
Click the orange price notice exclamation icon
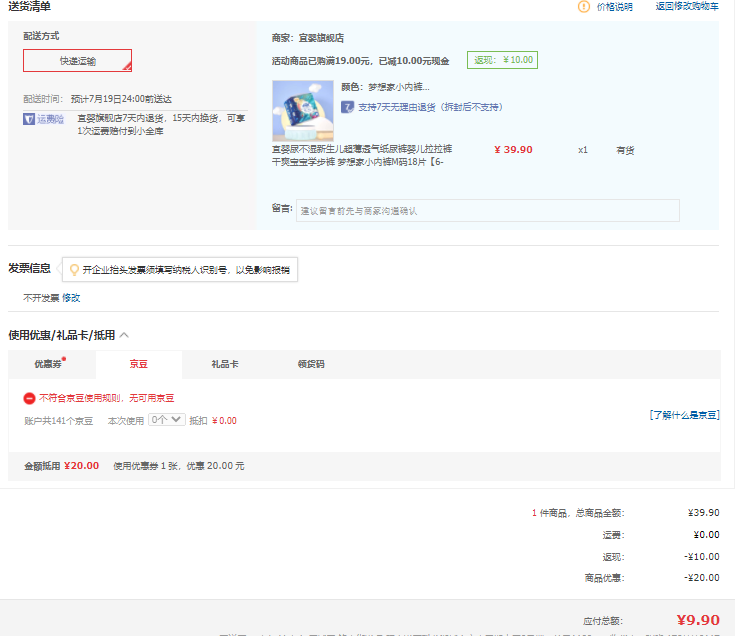click(583, 7)
